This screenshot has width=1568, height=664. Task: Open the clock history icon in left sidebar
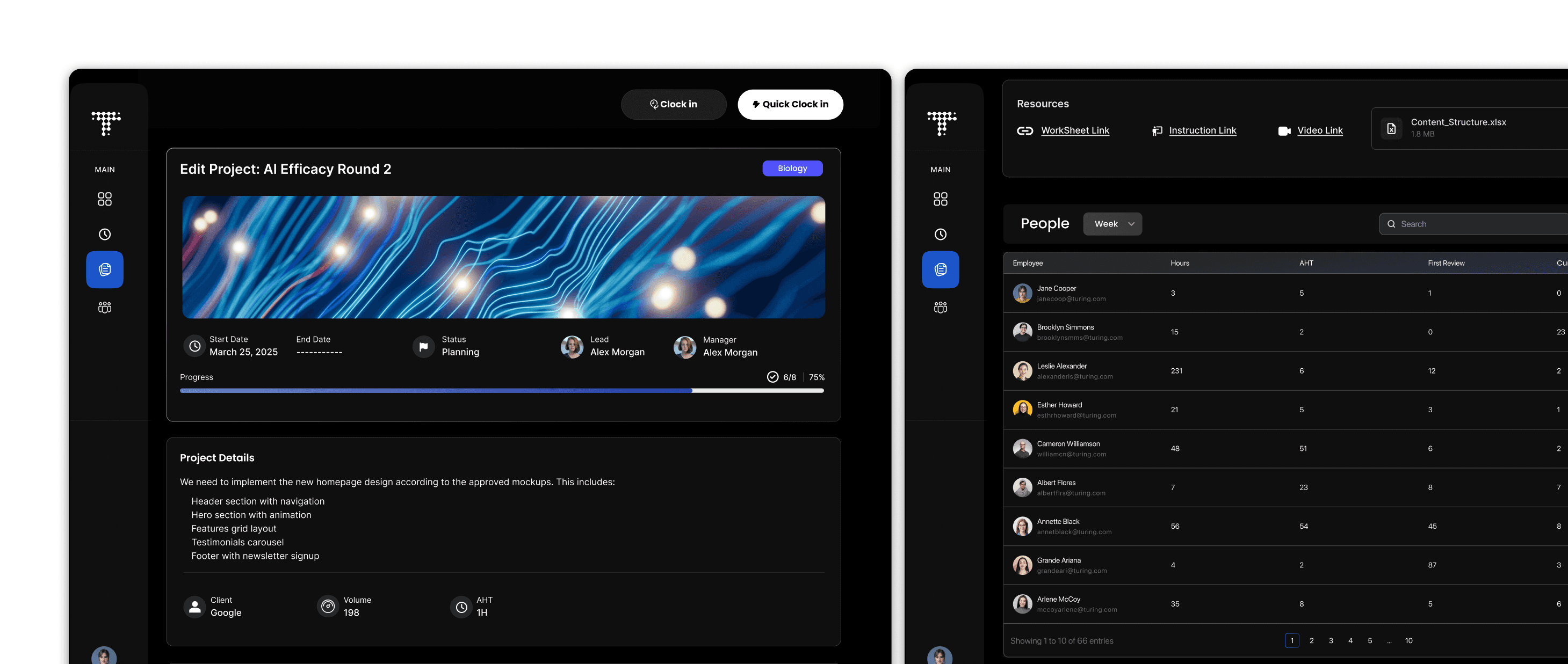[105, 234]
